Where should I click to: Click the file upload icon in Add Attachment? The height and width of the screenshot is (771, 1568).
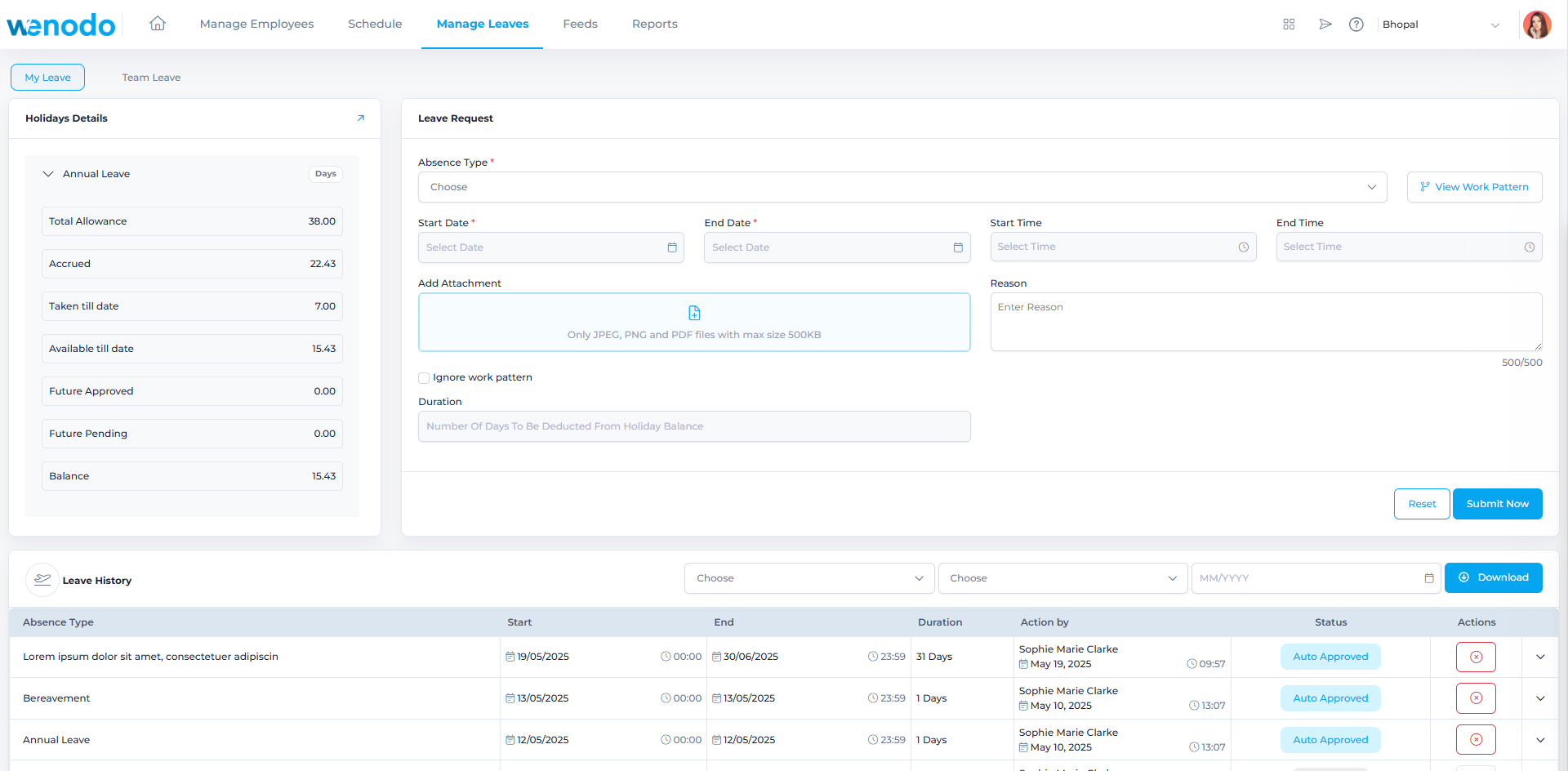[x=693, y=312]
